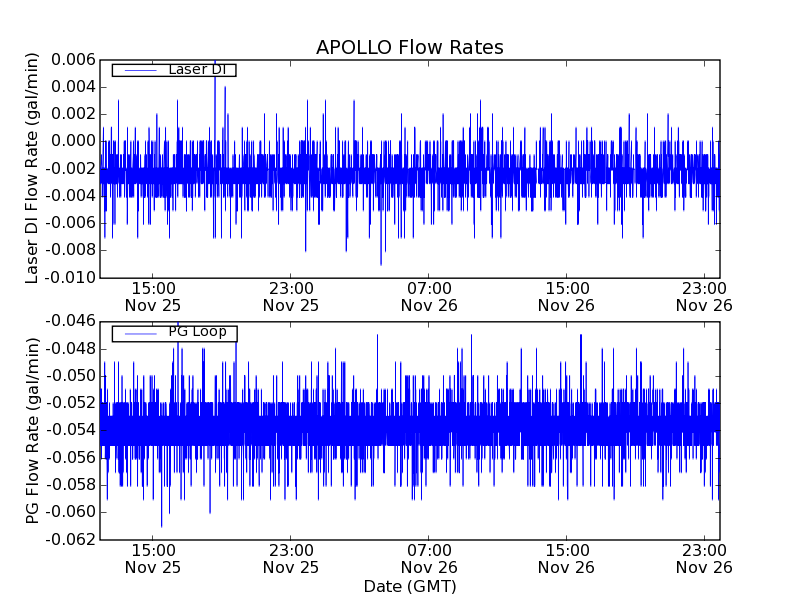
Task: Click the -0.046 tick label on bottom plot
Action: coord(71,321)
